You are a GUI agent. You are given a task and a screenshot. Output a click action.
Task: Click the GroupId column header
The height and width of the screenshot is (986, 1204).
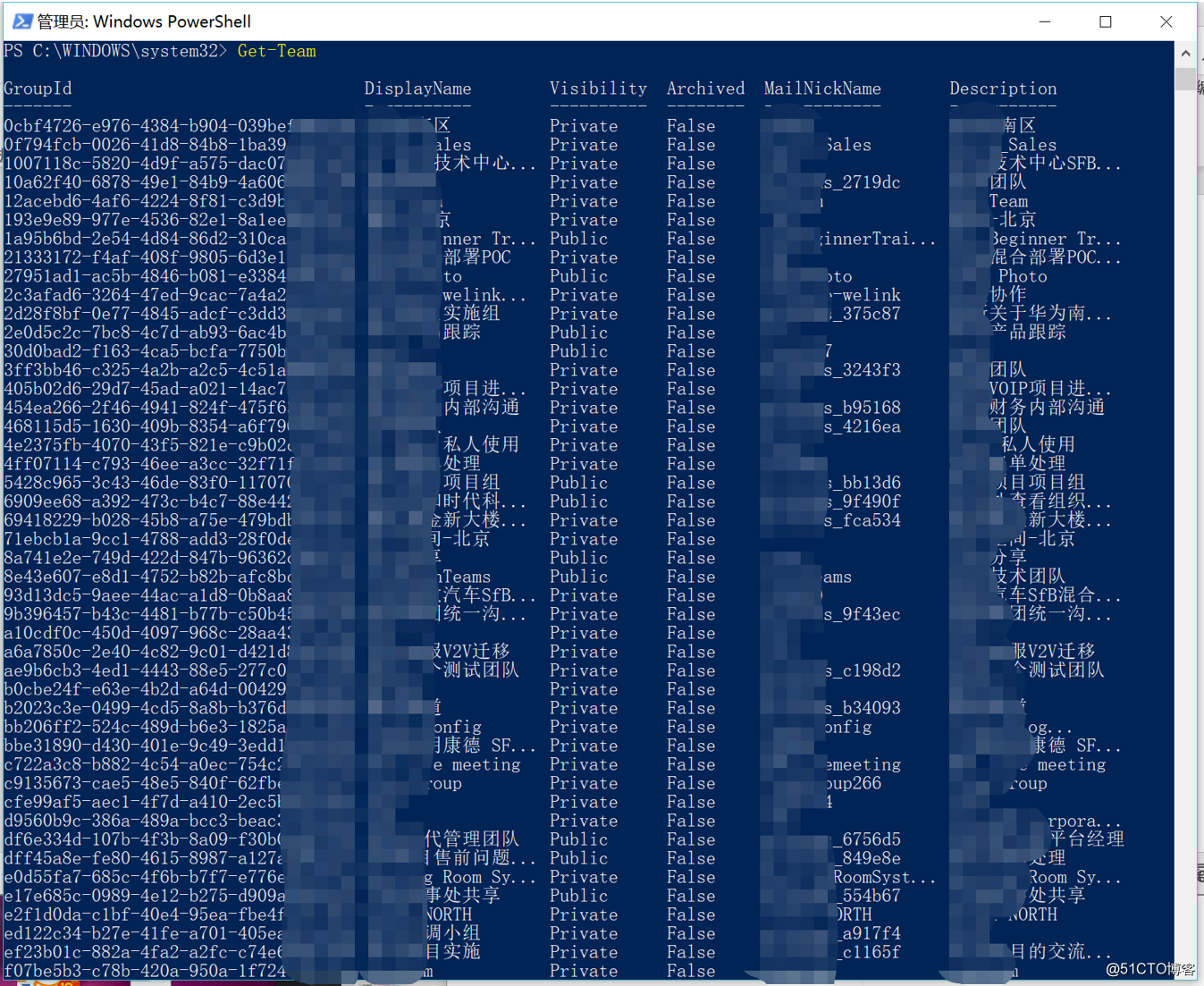[x=38, y=88]
